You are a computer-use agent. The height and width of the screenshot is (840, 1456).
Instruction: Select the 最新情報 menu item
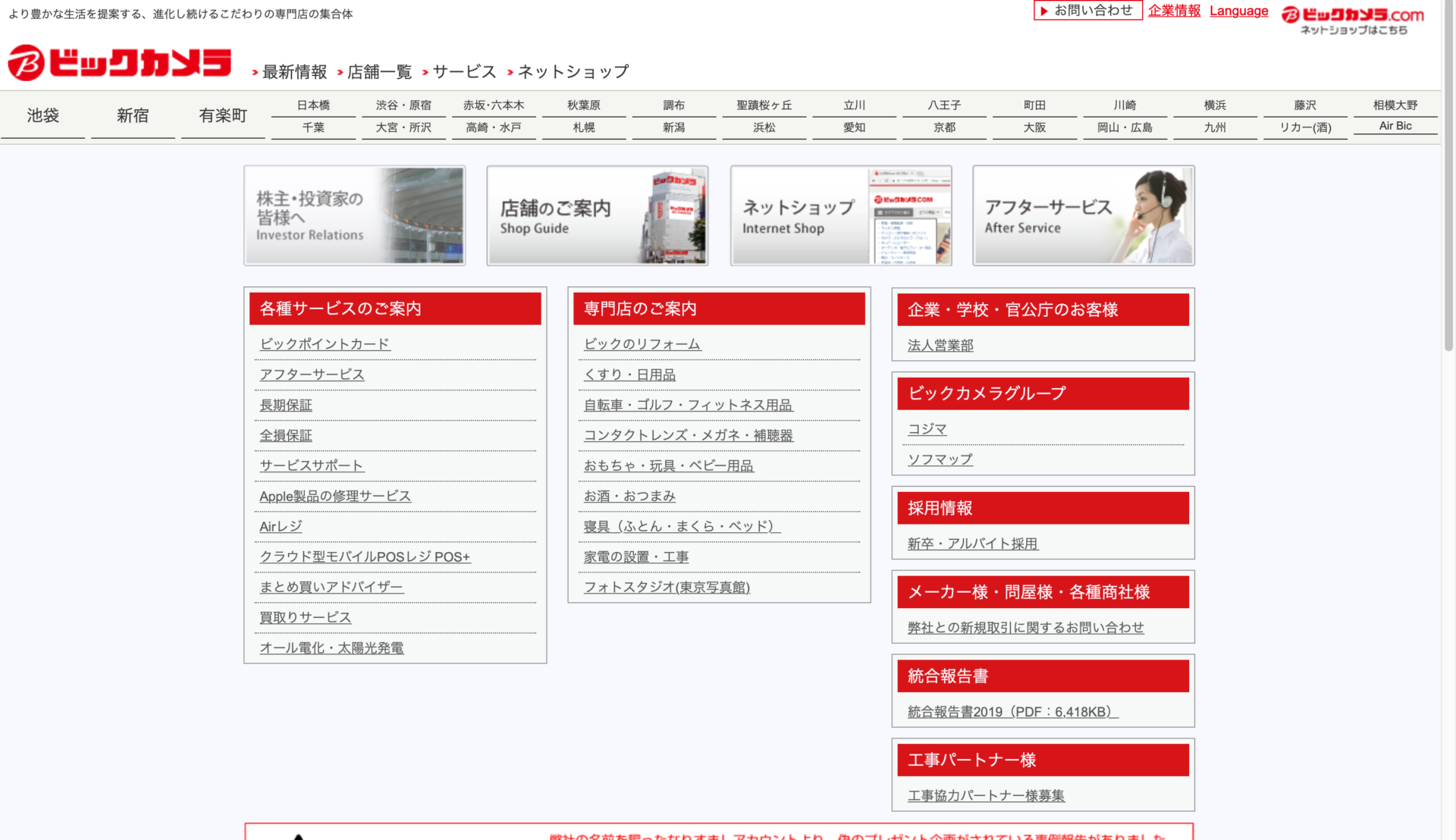(293, 72)
